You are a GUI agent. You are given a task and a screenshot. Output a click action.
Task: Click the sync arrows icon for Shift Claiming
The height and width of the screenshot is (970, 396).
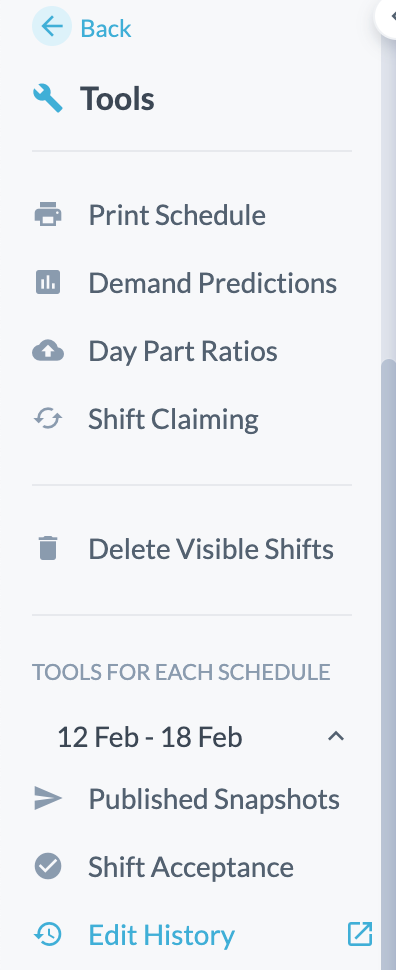click(48, 419)
